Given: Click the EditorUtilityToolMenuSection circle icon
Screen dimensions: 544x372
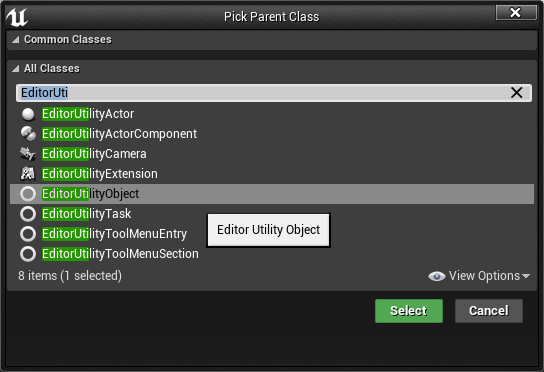Looking at the screenshot, I should pyautogui.click(x=28, y=254).
